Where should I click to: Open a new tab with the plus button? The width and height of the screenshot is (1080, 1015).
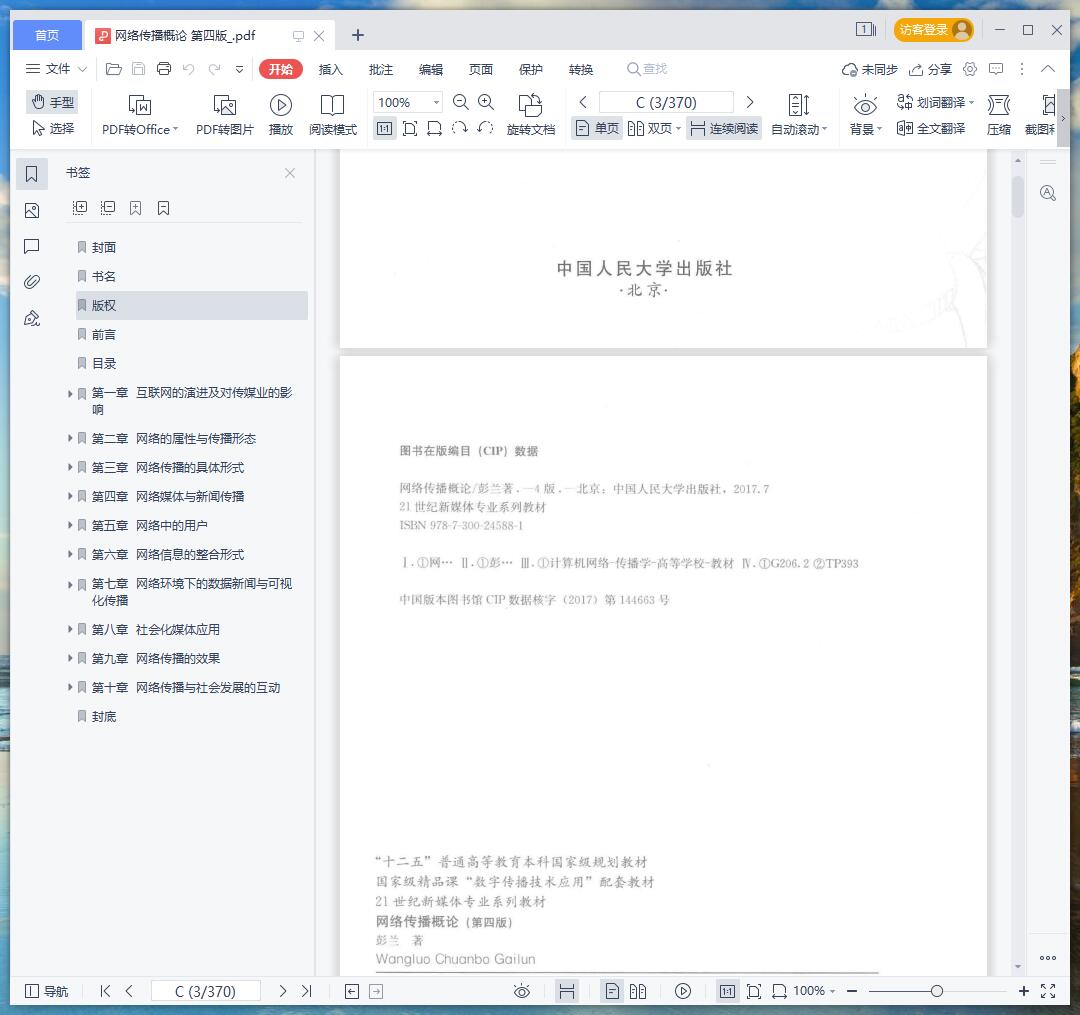coord(358,35)
